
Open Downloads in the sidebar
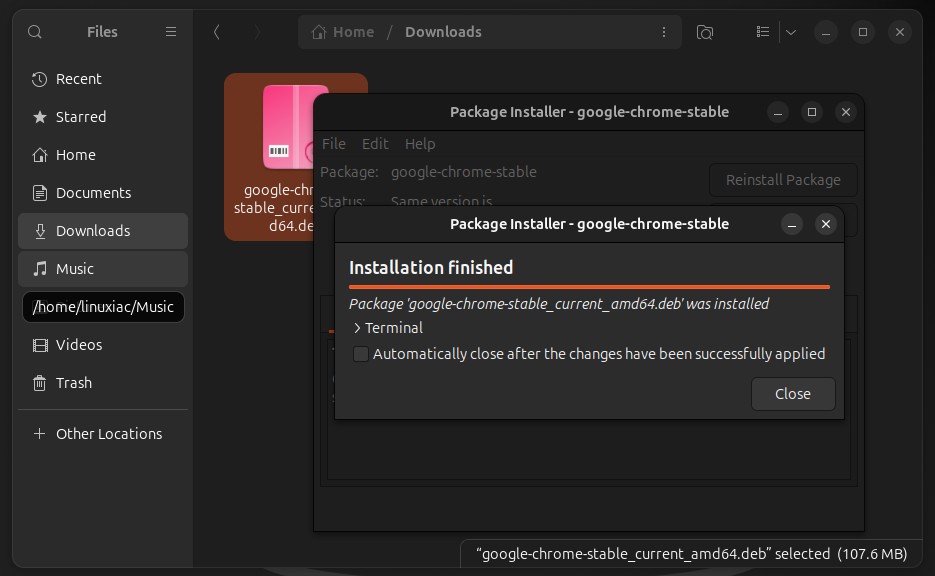pyautogui.click(x=103, y=231)
